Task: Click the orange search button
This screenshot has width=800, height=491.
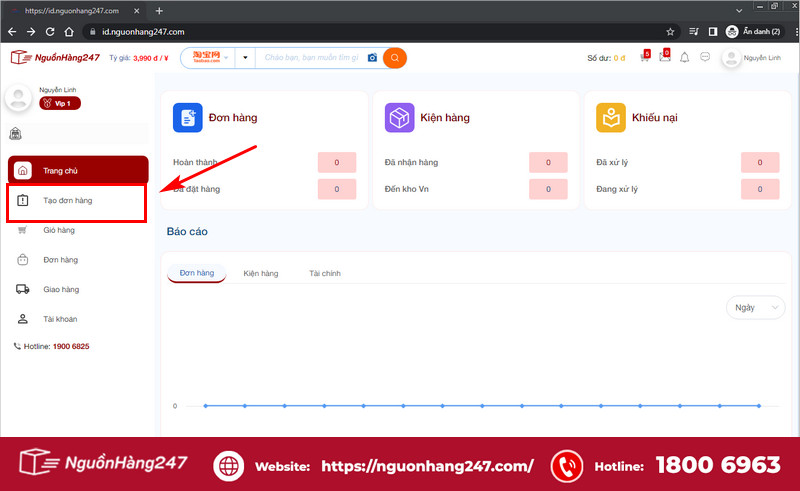Action: [x=394, y=58]
